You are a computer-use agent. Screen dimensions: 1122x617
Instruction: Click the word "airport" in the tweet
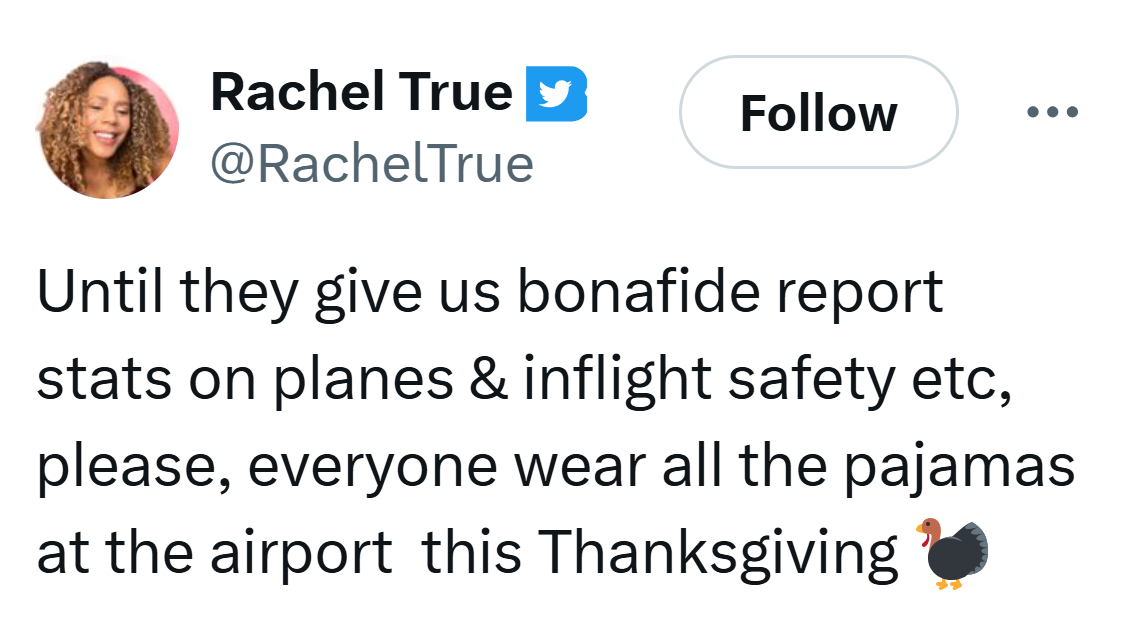point(301,551)
